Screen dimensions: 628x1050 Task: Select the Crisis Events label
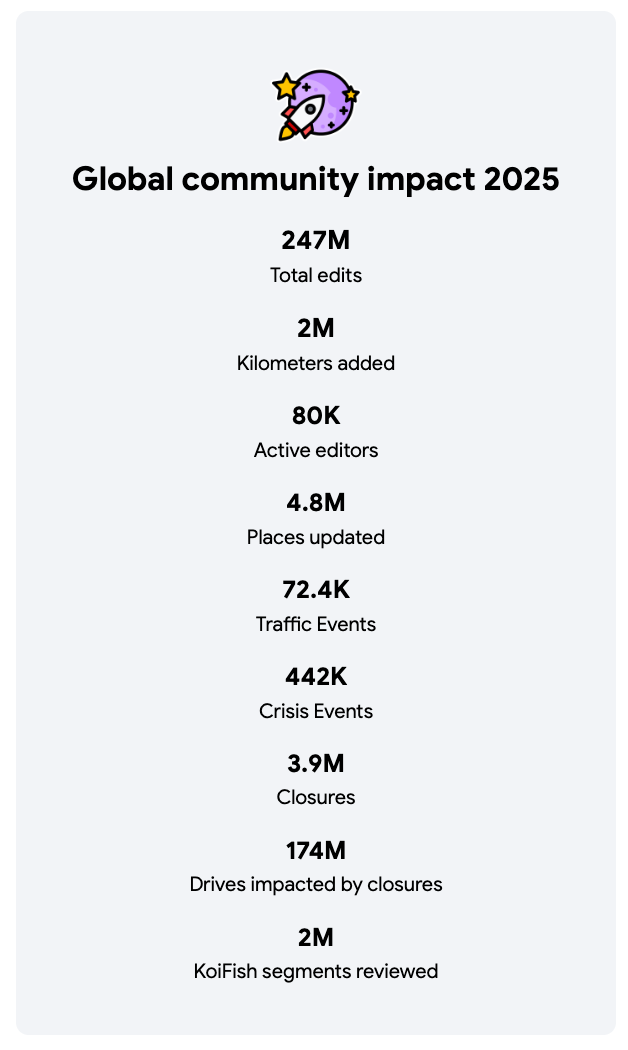click(x=315, y=711)
